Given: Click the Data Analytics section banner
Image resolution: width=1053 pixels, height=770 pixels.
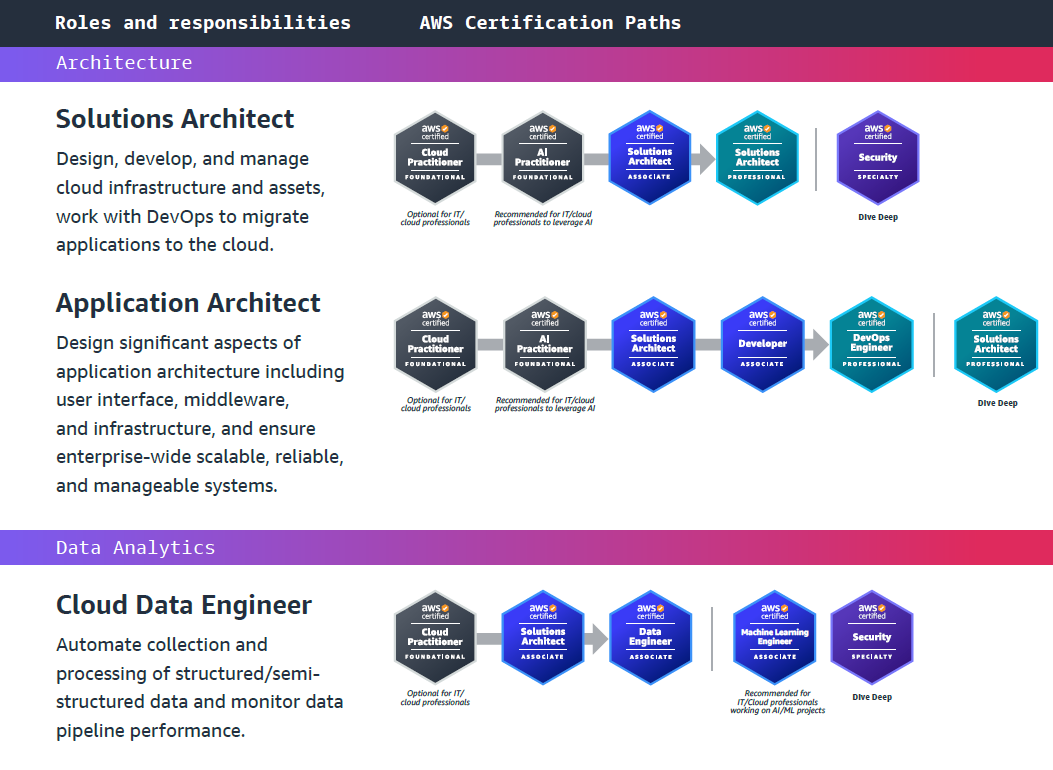Looking at the screenshot, I should (x=136, y=547).
